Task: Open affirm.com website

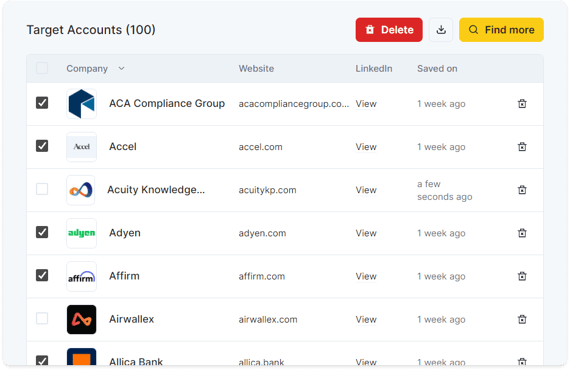Action: pos(262,277)
